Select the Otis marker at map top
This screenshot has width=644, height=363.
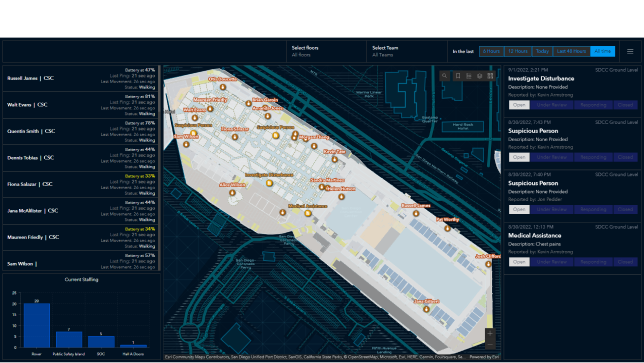[x=223, y=87]
